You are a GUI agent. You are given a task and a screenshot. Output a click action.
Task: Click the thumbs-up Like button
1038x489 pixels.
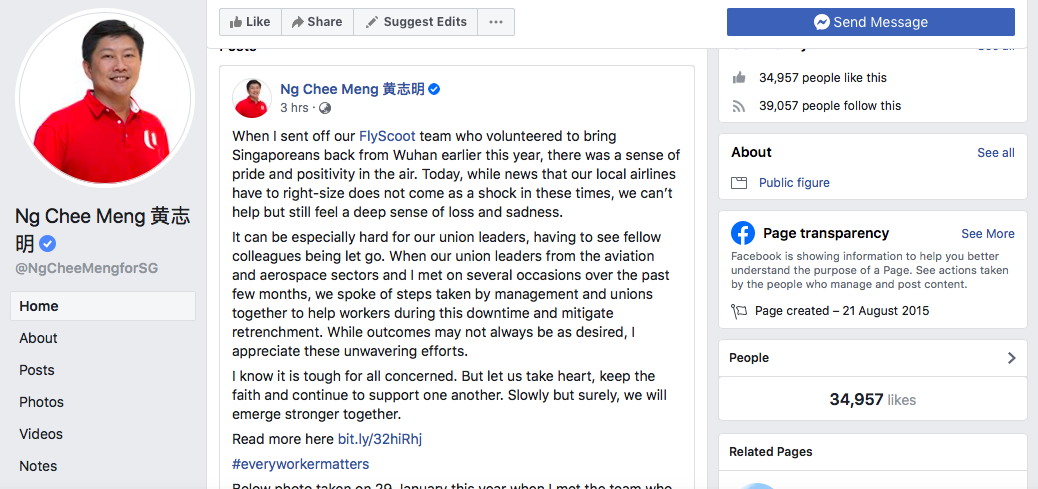coord(250,22)
